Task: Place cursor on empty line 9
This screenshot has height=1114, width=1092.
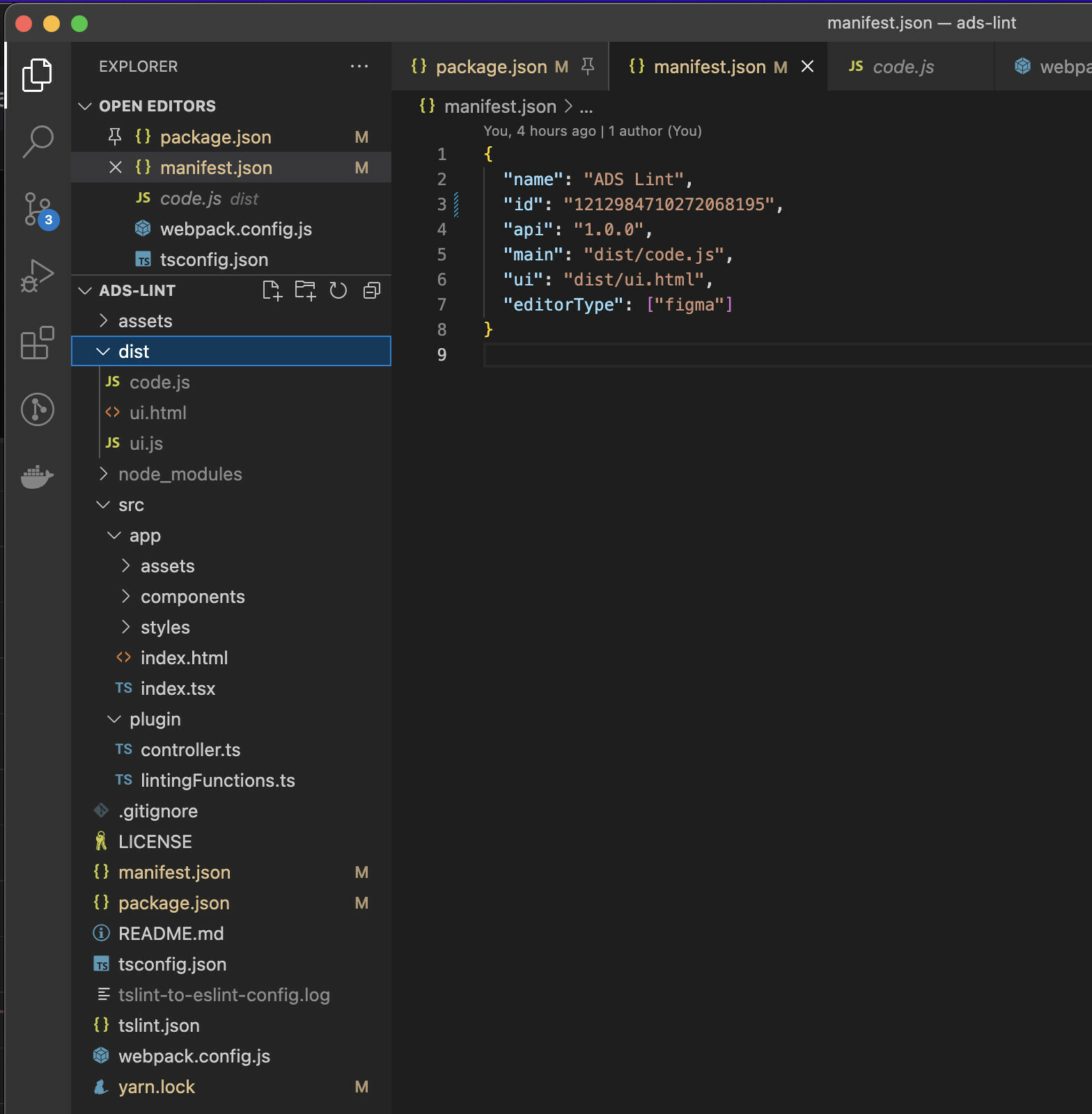Action: [787, 355]
